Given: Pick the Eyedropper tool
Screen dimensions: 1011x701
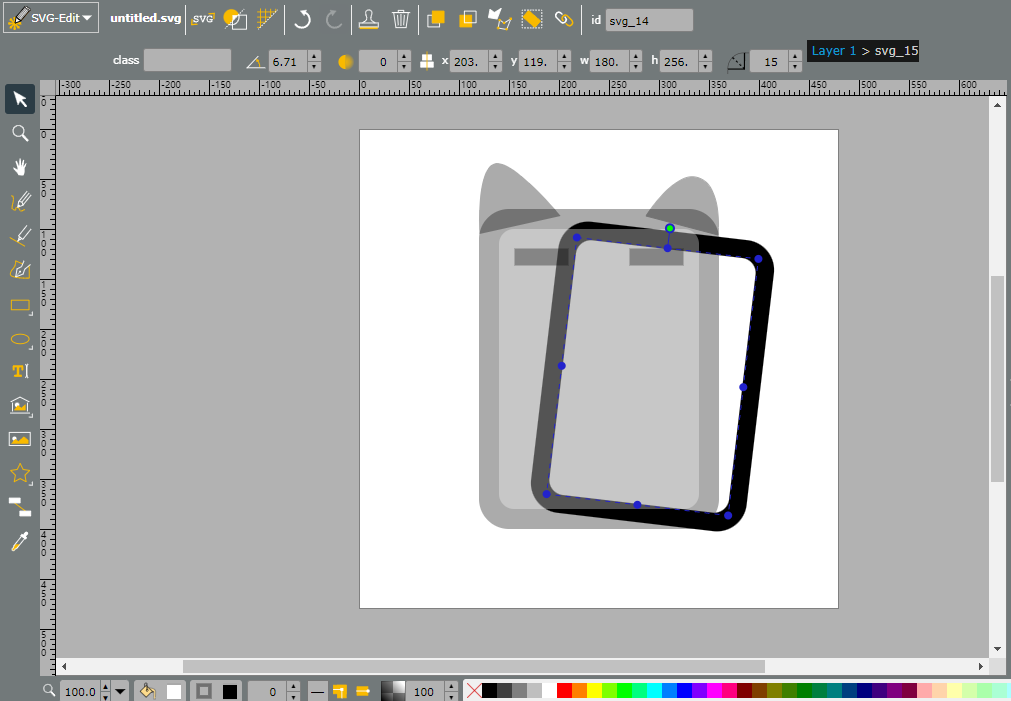Looking at the screenshot, I should tap(20, 542).
